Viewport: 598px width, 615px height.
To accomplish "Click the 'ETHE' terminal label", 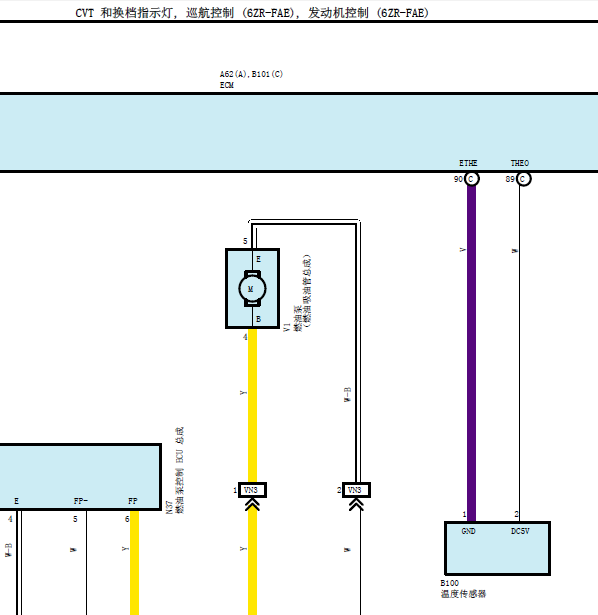I will (468, 163).
